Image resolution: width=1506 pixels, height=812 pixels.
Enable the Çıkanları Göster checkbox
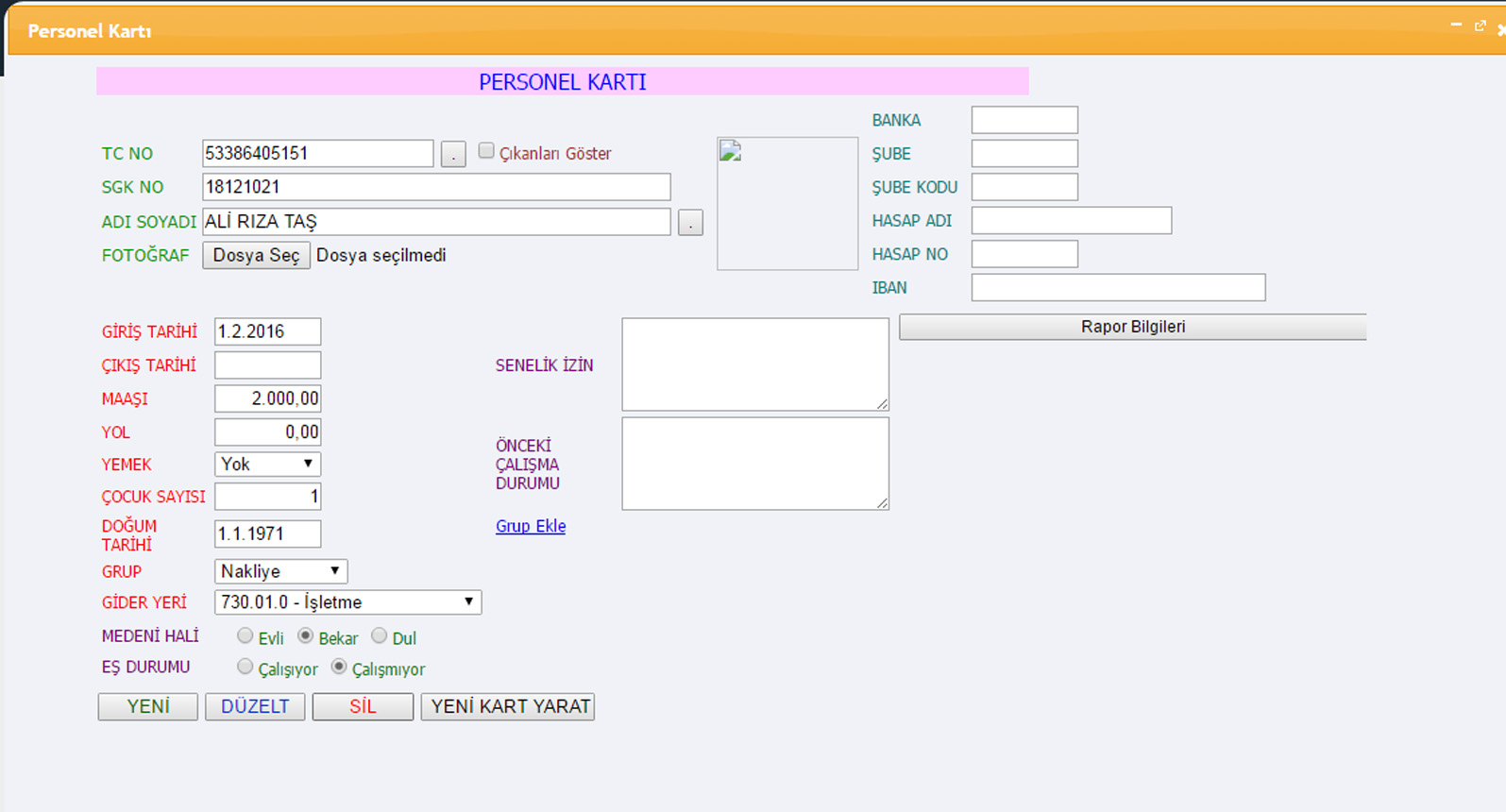pos(486,151)
